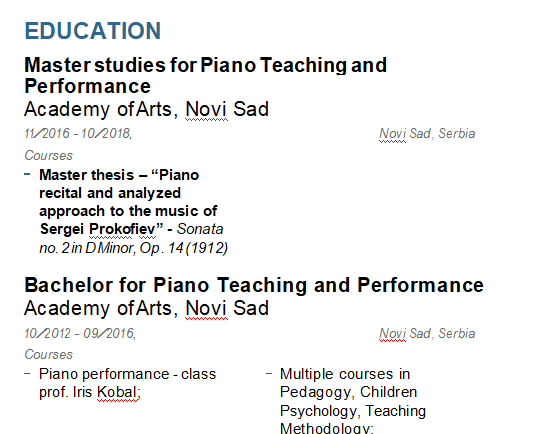Click italic text Sonata no. 2 in D Minor
Viewport: 553px width, 434px height.
(133, 239)
